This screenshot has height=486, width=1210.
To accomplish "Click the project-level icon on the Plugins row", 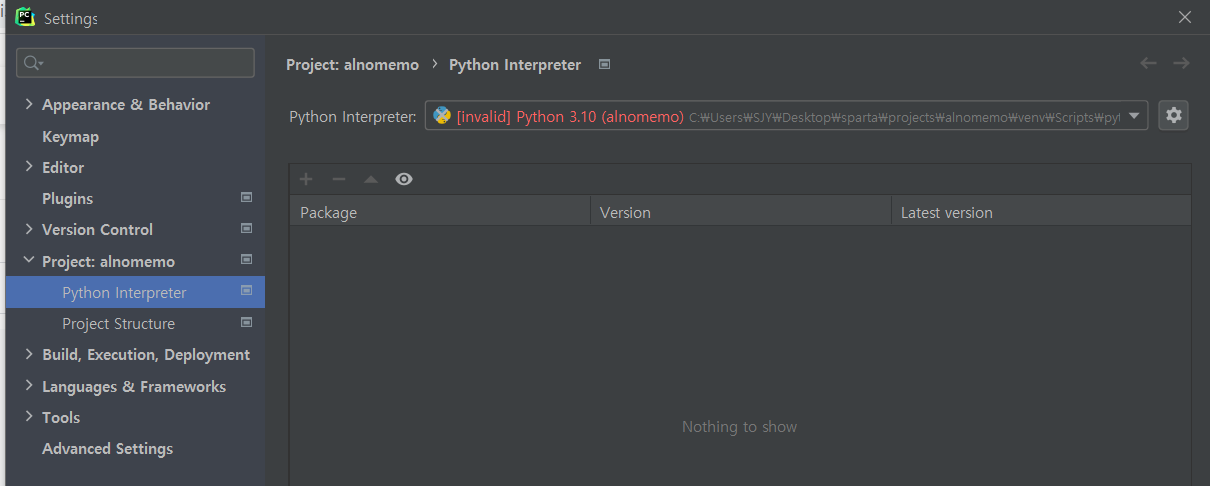I will point(246,198).
